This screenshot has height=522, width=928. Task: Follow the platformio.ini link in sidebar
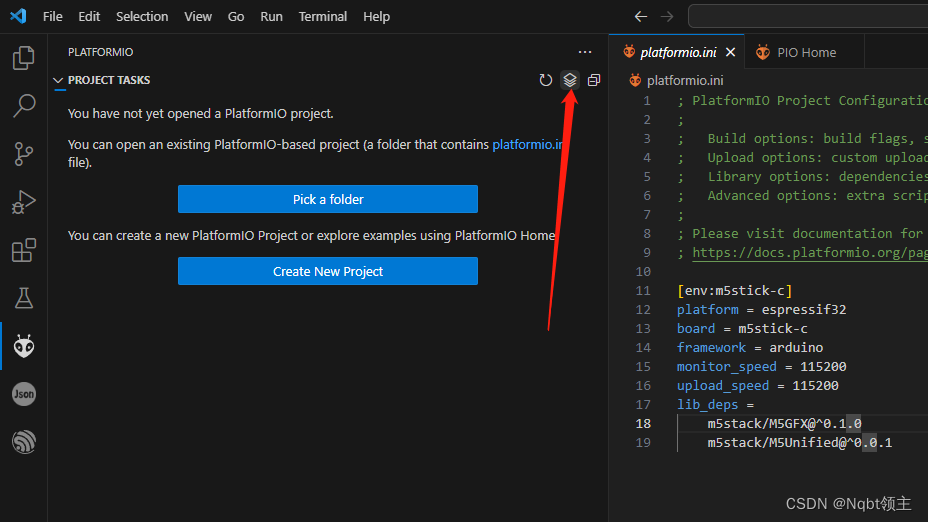point(527,144)
